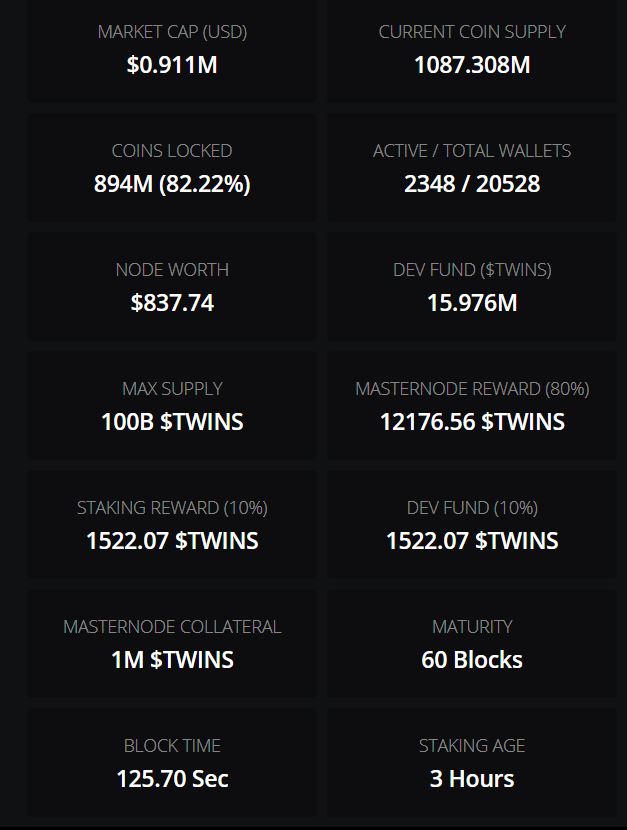Screen dimensions: 627x830
Task: Select the Masternode Reward (80%) card
Action: pyautogui.click(x=472, y=406)
